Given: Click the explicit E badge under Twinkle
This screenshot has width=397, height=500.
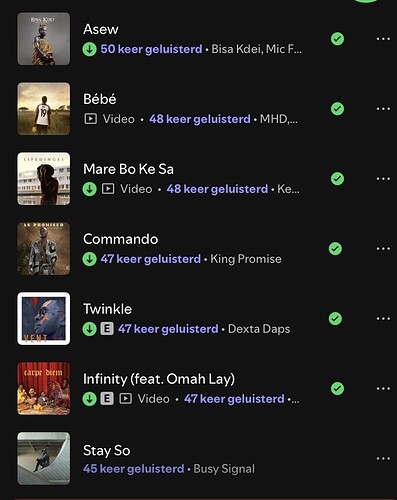Looking at the screenshot, I should [107, 329].
